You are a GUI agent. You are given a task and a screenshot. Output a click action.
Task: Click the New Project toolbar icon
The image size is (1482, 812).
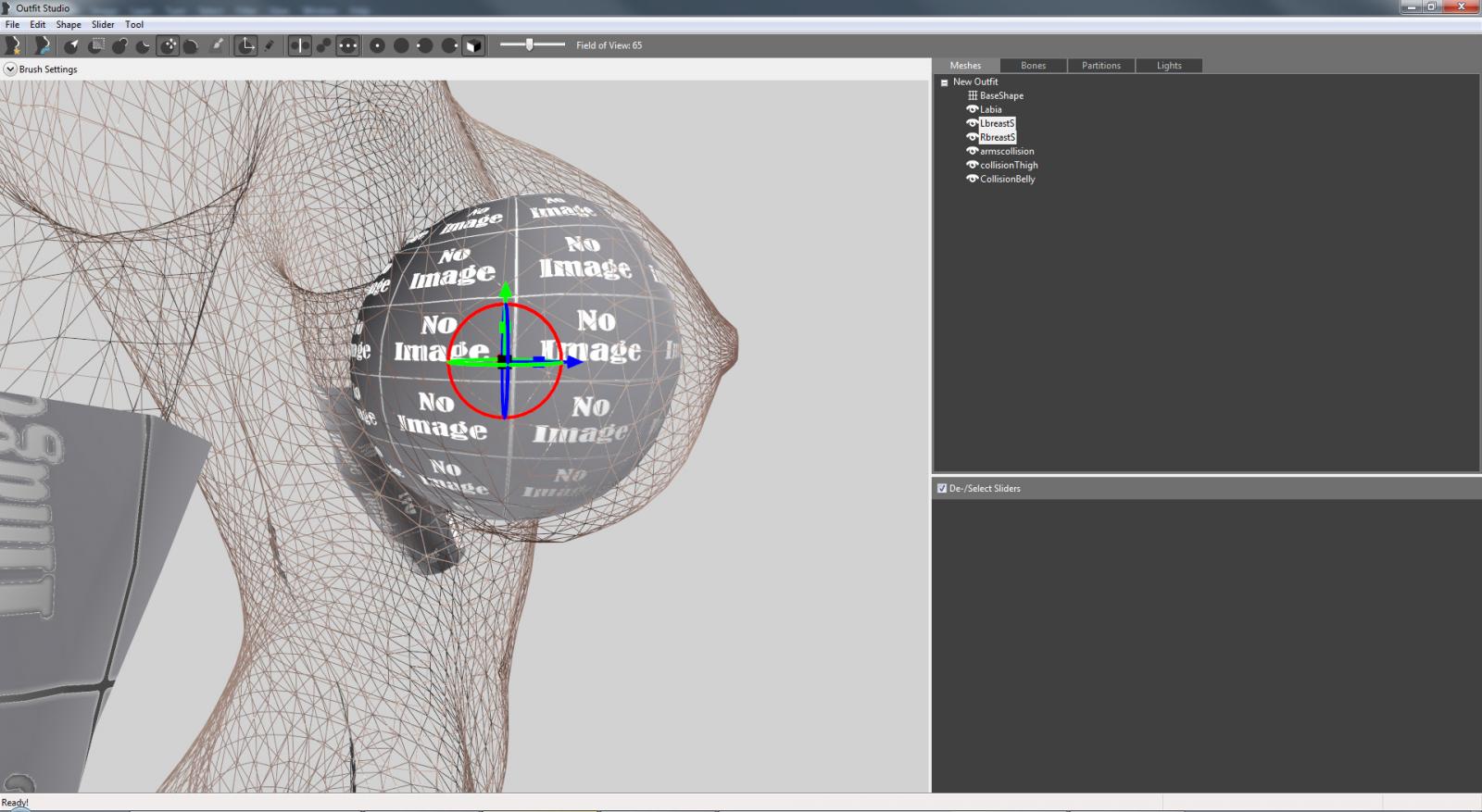click(x=13, y=45)
